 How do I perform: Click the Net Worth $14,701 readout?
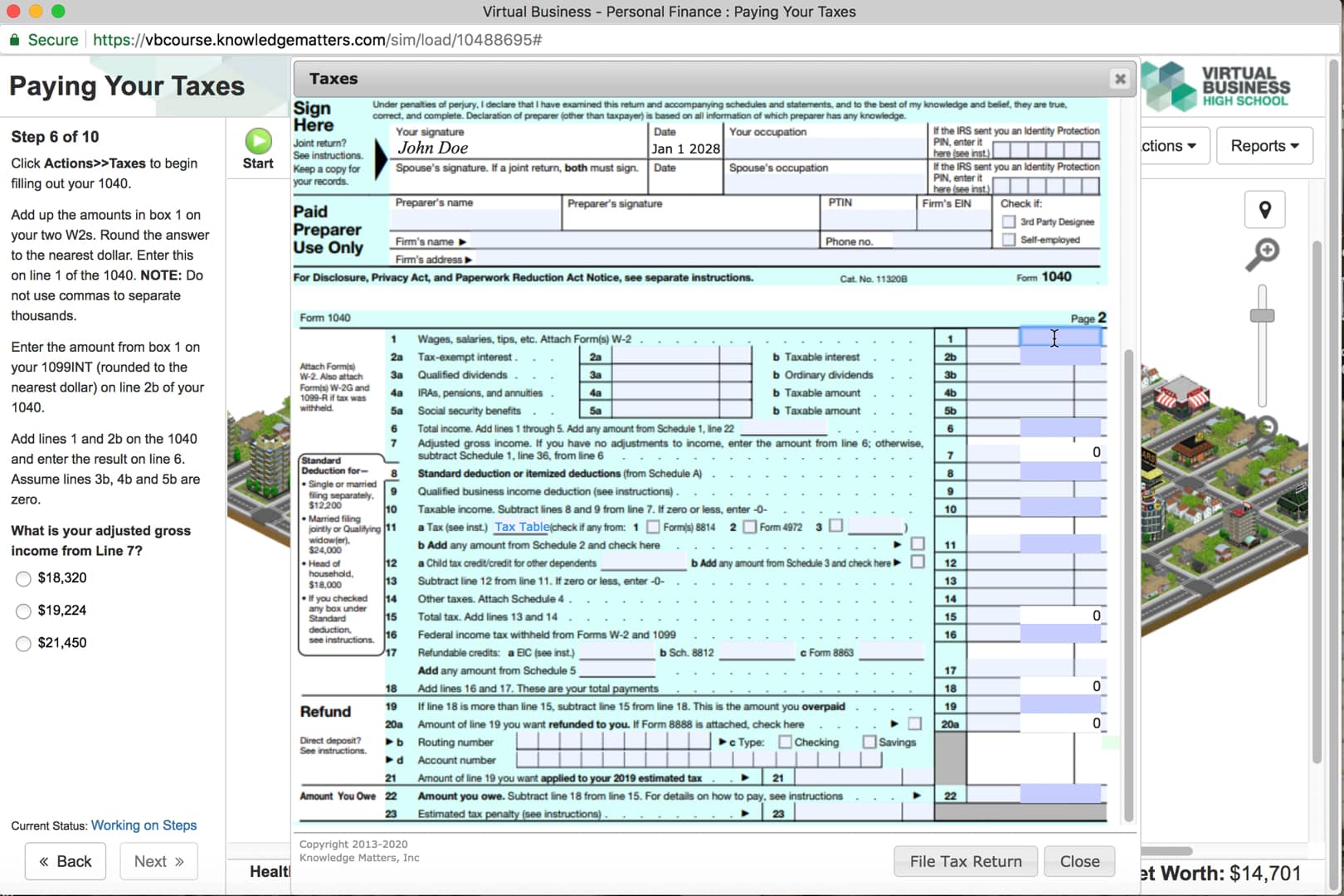[1221, 874]
